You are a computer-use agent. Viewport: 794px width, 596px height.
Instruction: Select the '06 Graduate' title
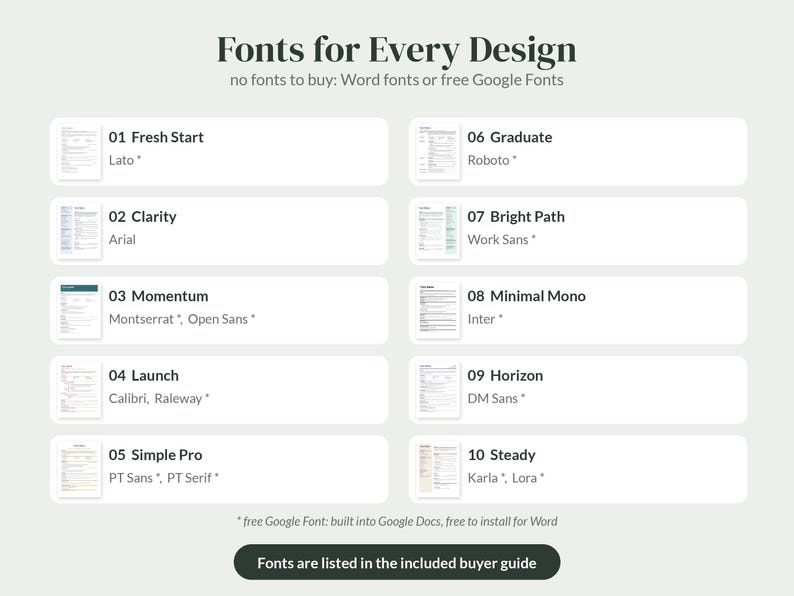click(510, 137)
